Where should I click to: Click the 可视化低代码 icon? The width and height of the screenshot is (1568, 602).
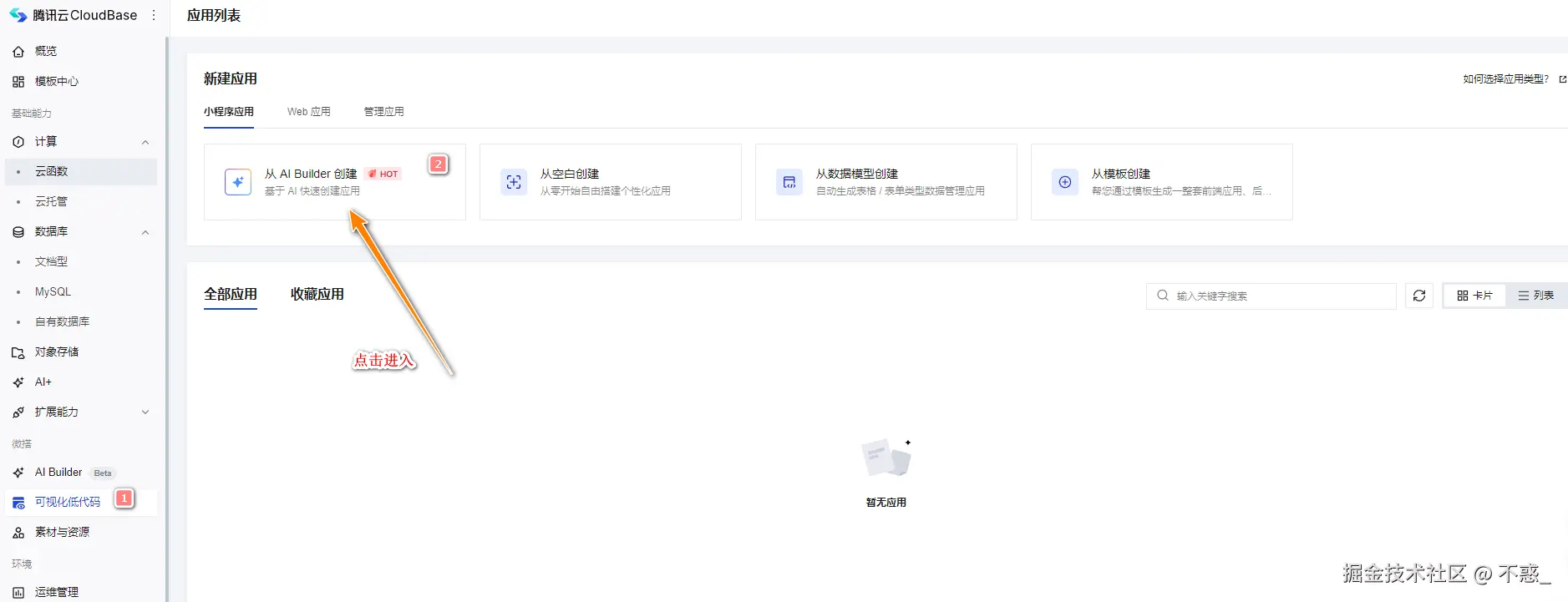point(18,502)
